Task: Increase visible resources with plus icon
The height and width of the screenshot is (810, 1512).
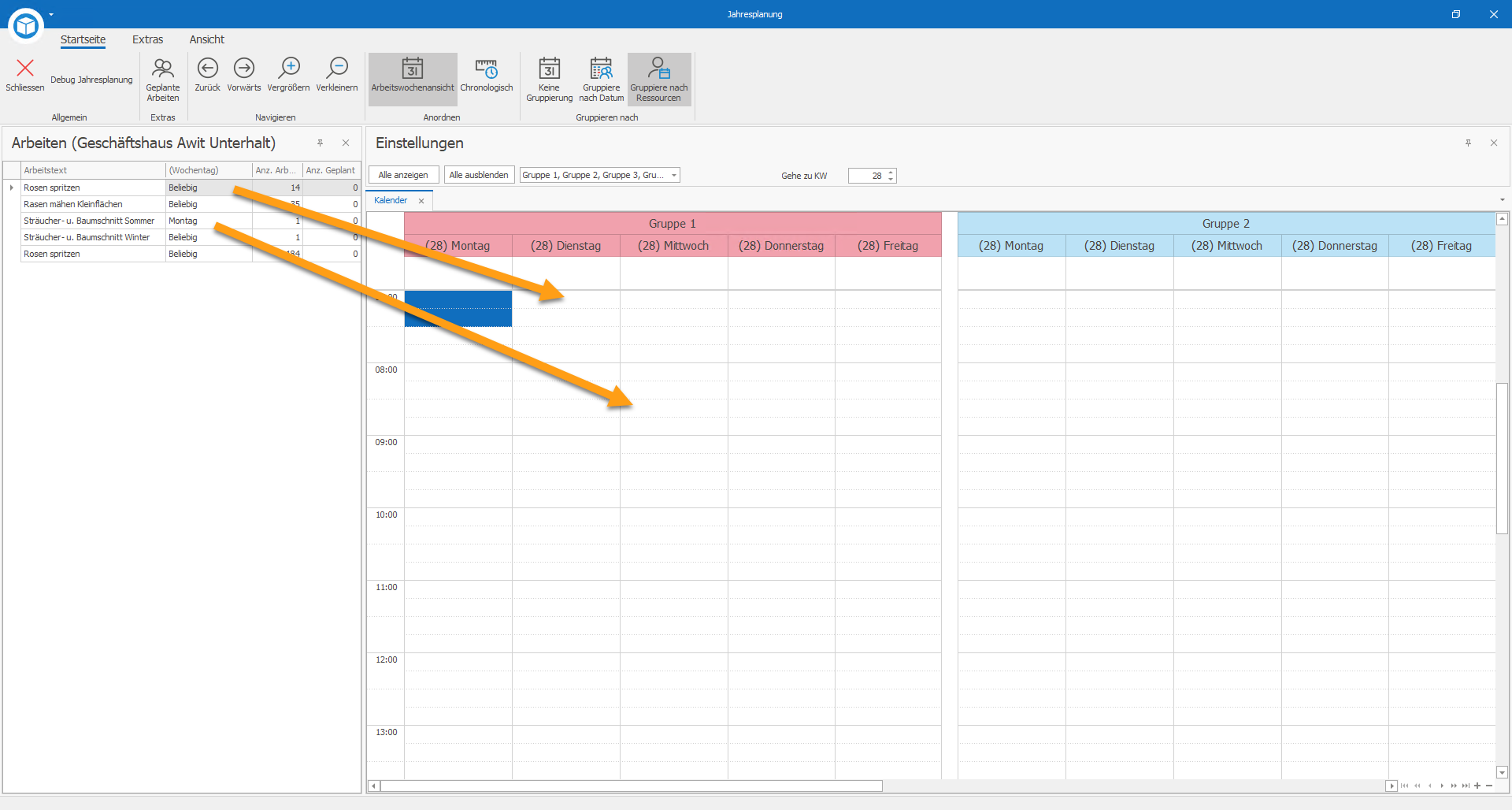Action: click(1477, 786)
